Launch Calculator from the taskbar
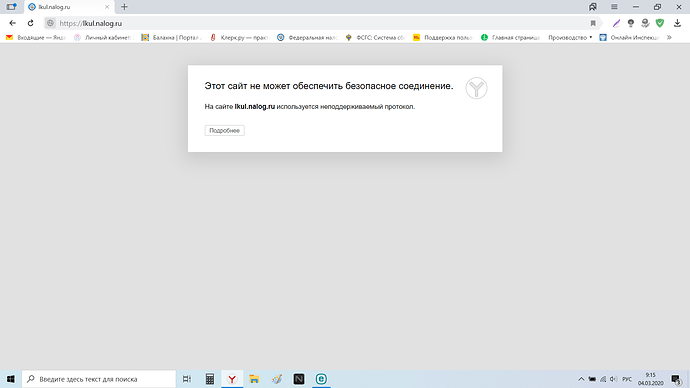 pyautogui.click(x=210, y=379)
